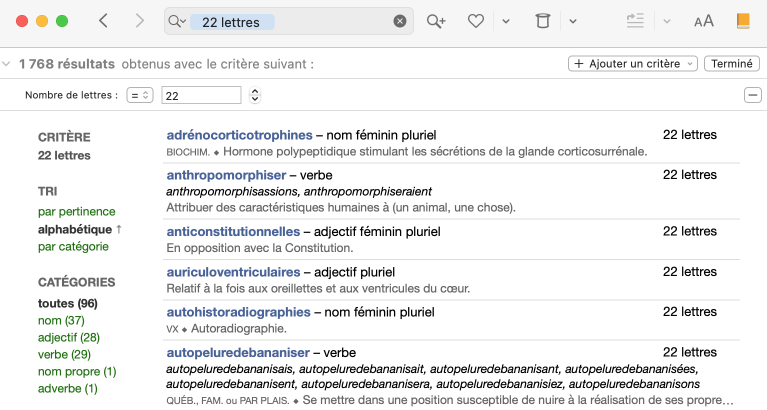767x410 pixels.
Task: Click the font size AA icon
Action: click(x=704, y=21)
